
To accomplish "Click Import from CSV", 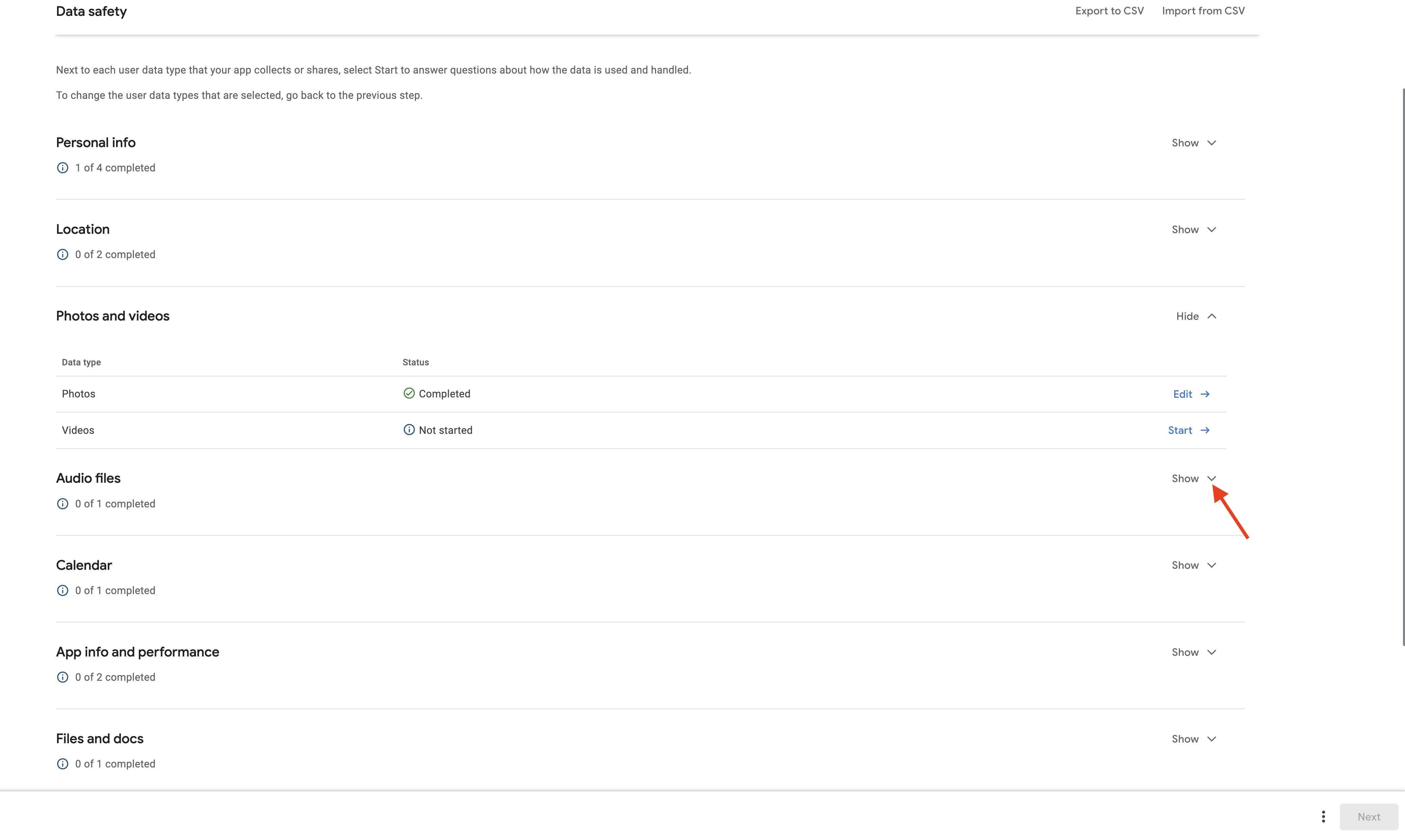I will (1203, 11).
